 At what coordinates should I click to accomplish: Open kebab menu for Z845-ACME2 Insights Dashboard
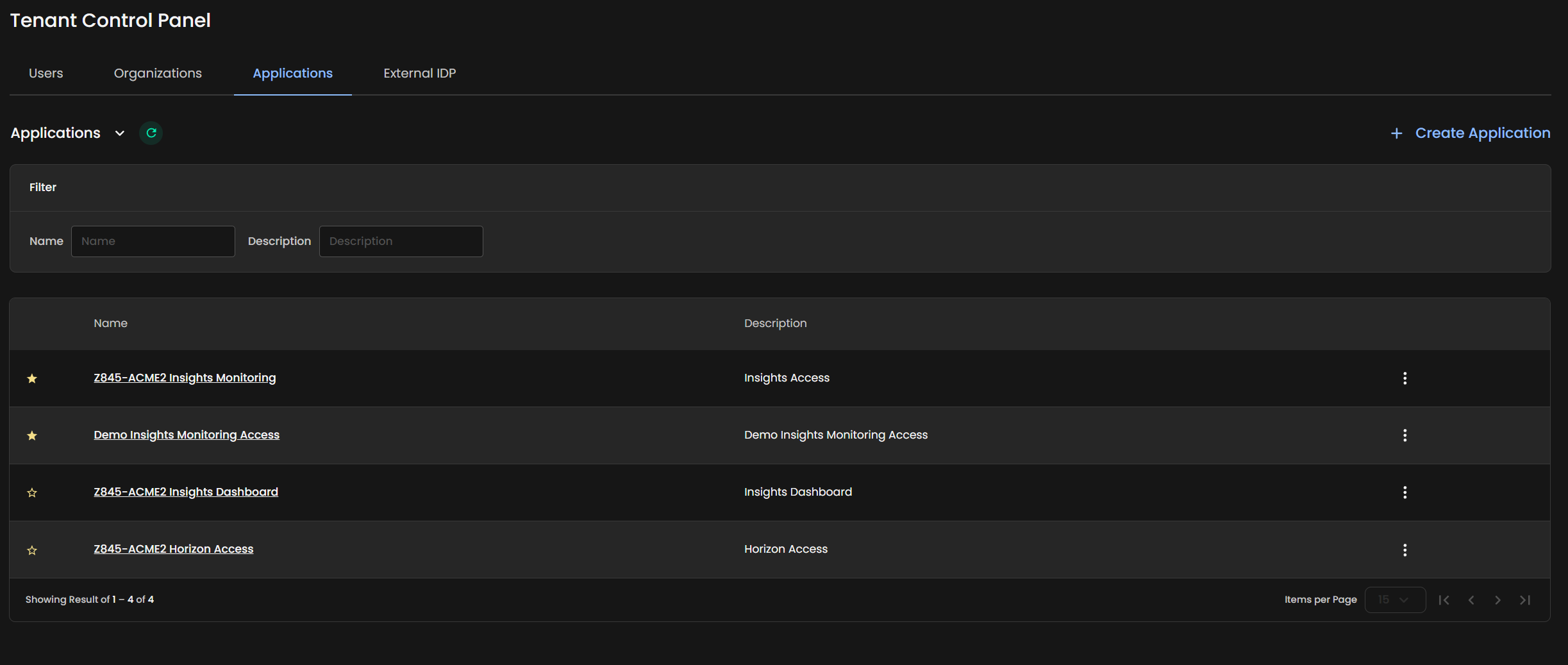click(1405, 492)
